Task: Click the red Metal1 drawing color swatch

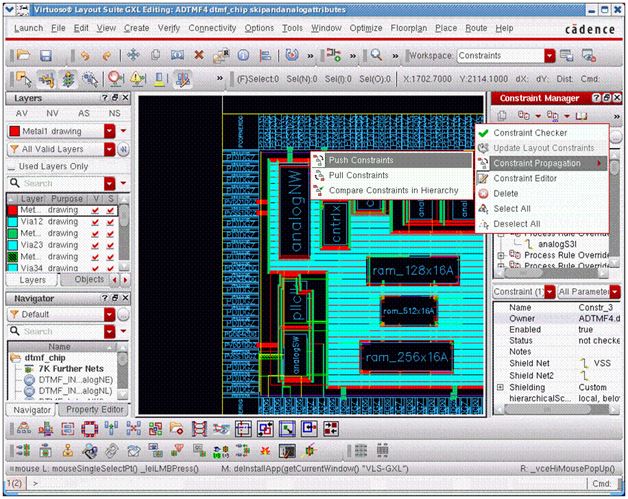Action: pos(14,131)
